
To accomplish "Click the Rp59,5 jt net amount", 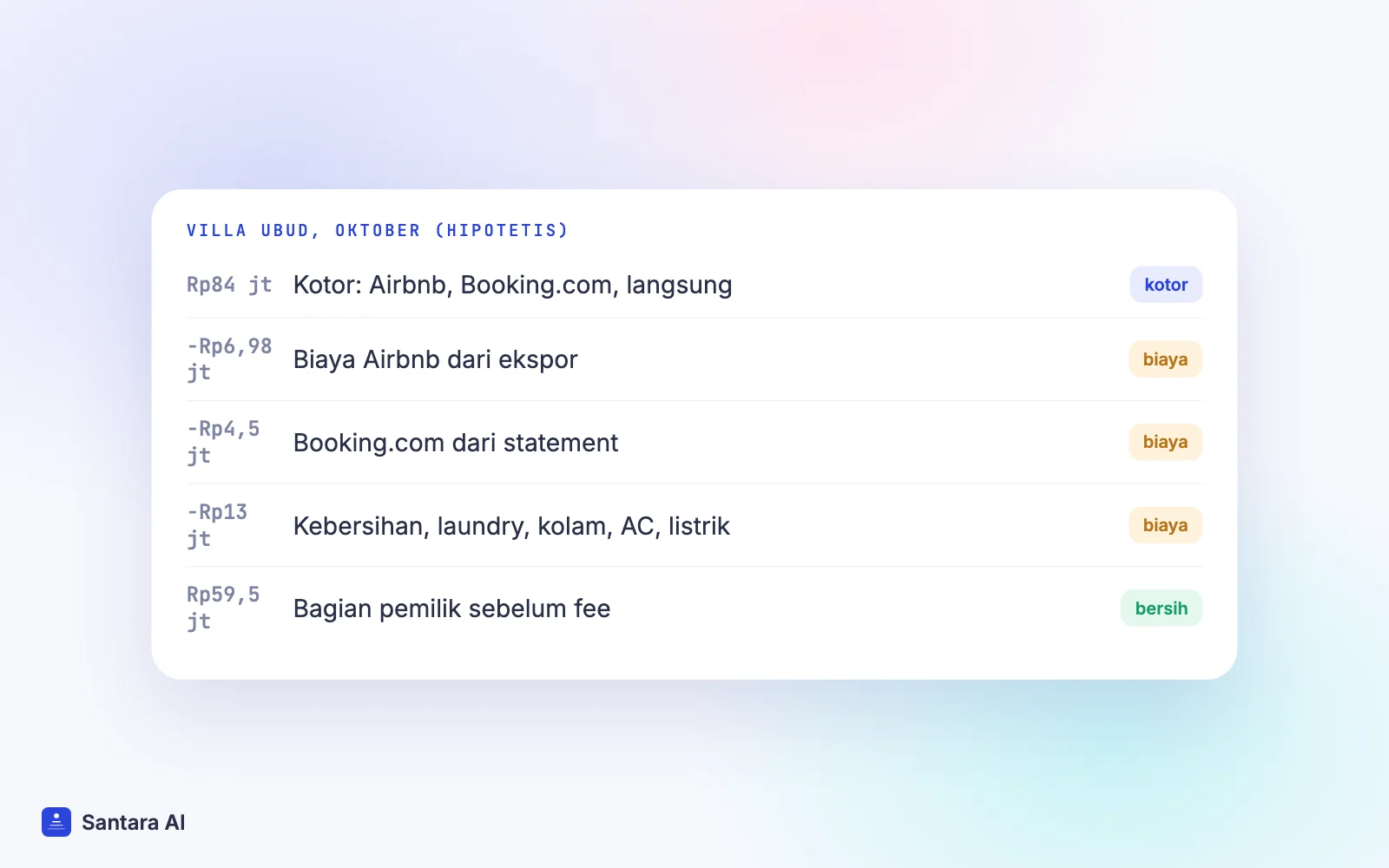I will pos(223,608).
